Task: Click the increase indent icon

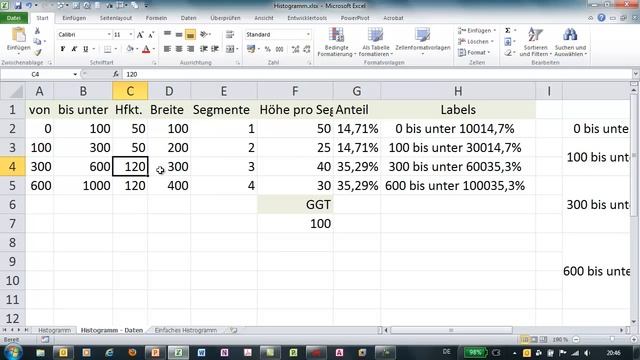Action: coord(215,49)
